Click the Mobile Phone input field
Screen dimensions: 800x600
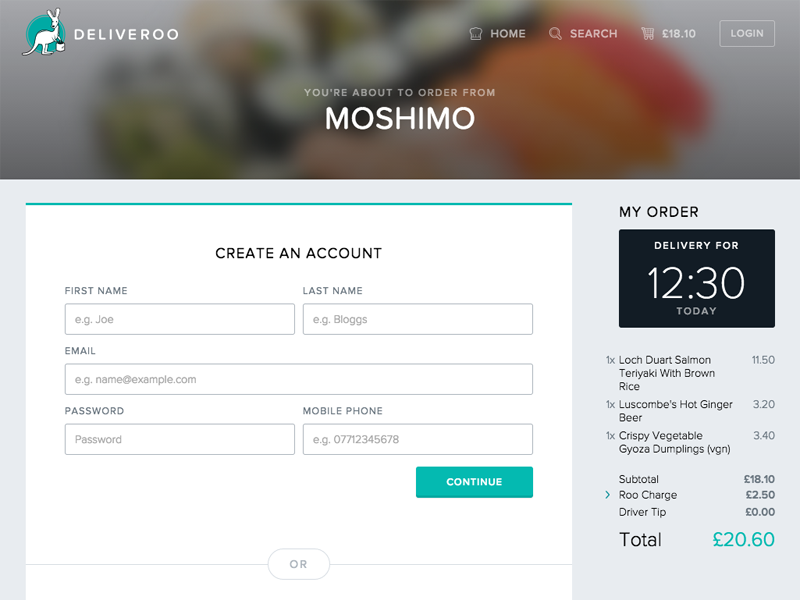(x=417, y=439)
